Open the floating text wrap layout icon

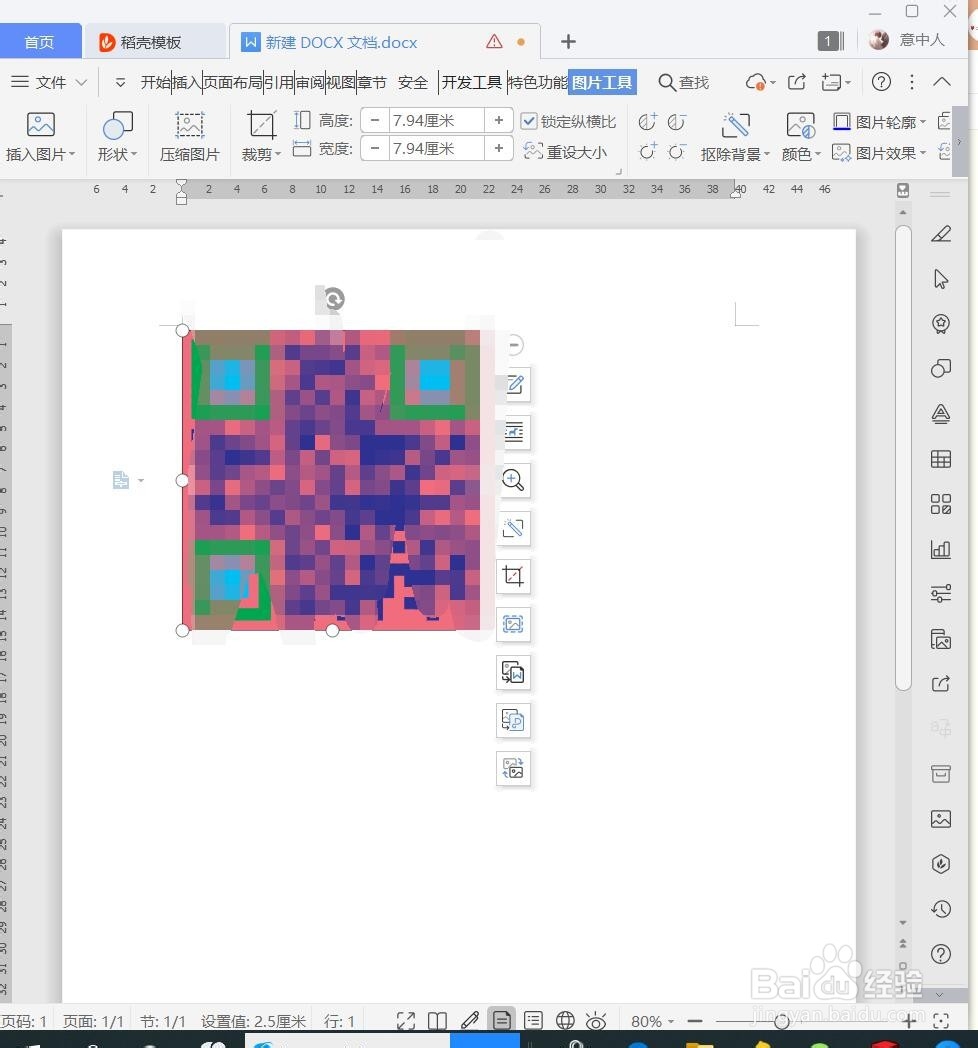pyautogui.click(x=513, y=432)
